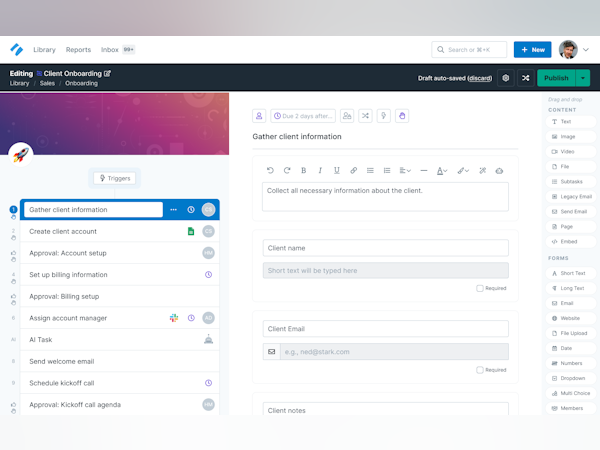This screenshot has width=600, height=450.
Task: Click the Slack icon on Assign account manager
Action: tap(174, 318)
